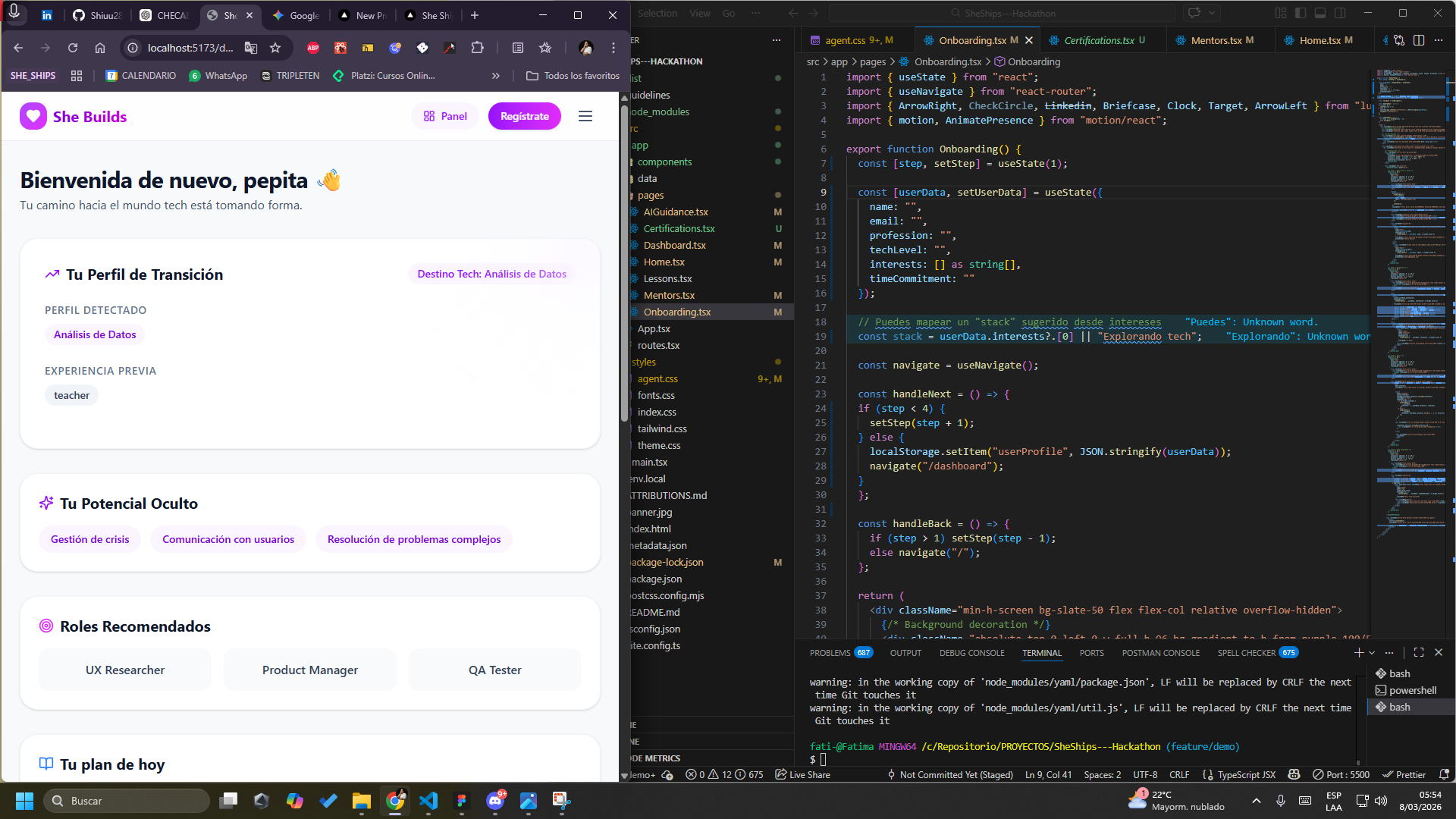Click the new terminal plus icon
Image resolution: width=1456 pixels, height=819 pixels.
1358,652
